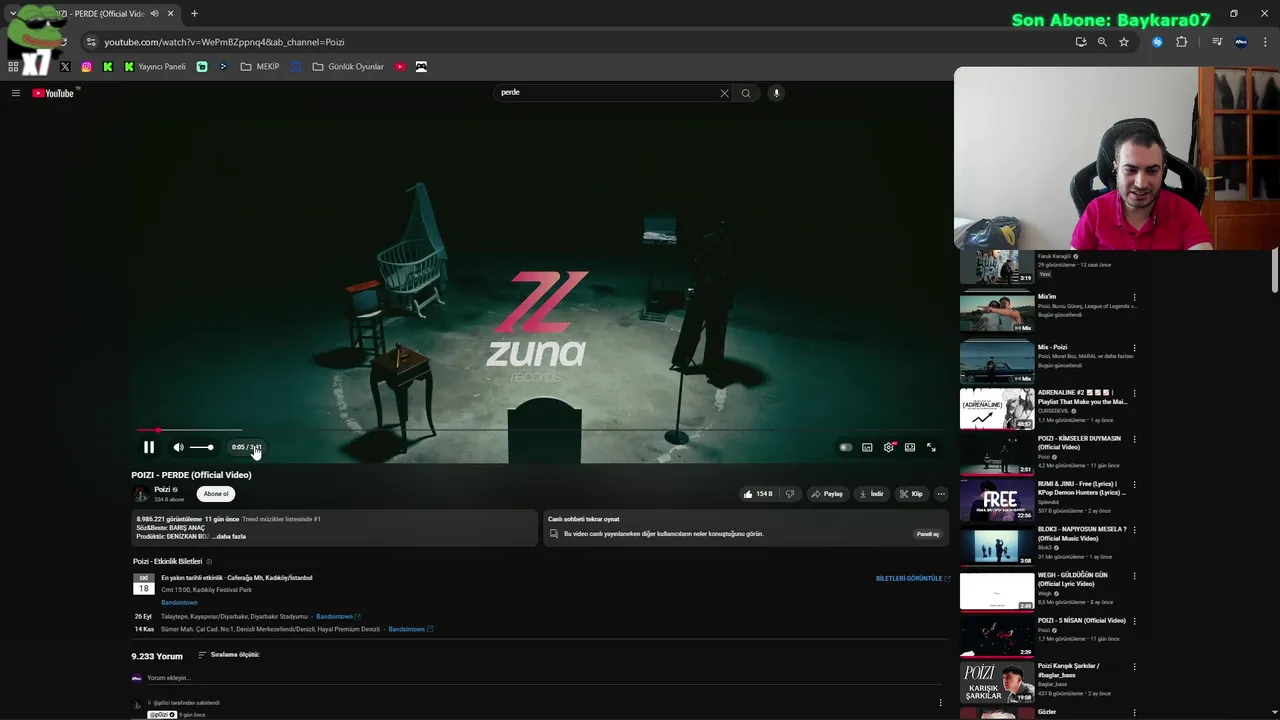Open a new browser tab
Image resolution: width=1280 pixels, height=720 pixels.
(x=194, y=14)
